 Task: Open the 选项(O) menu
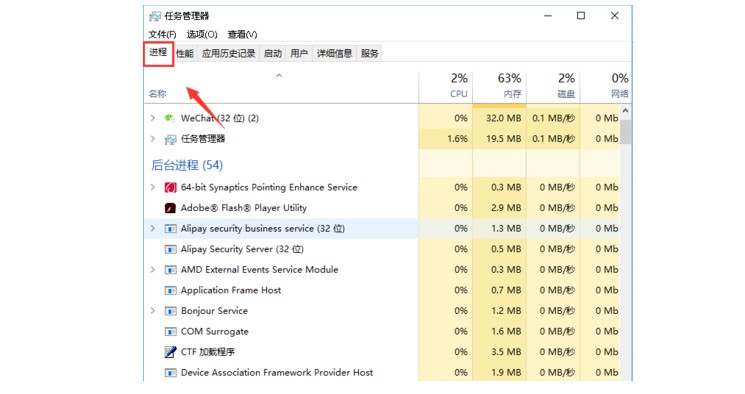pyautogui.click(x=202, y=35)
